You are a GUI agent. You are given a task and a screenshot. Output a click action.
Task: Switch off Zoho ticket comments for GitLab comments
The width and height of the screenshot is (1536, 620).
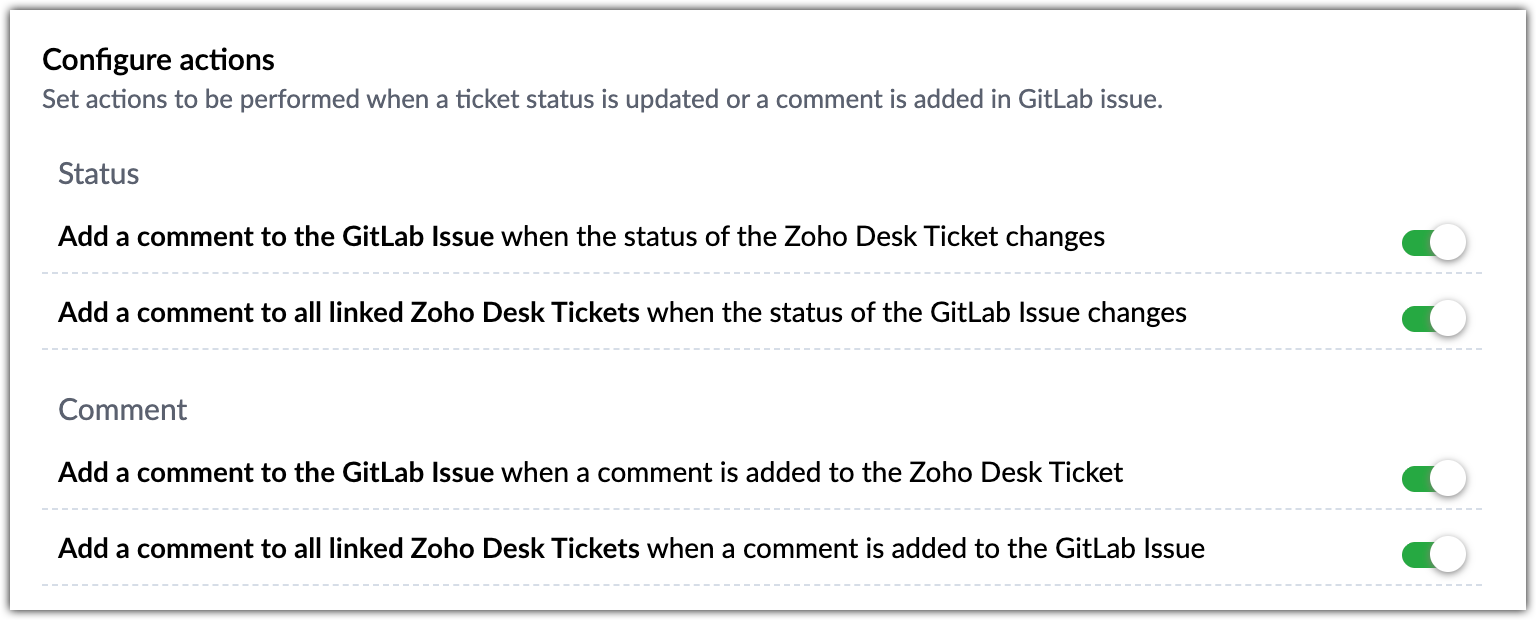click(x=1433, y=554)
